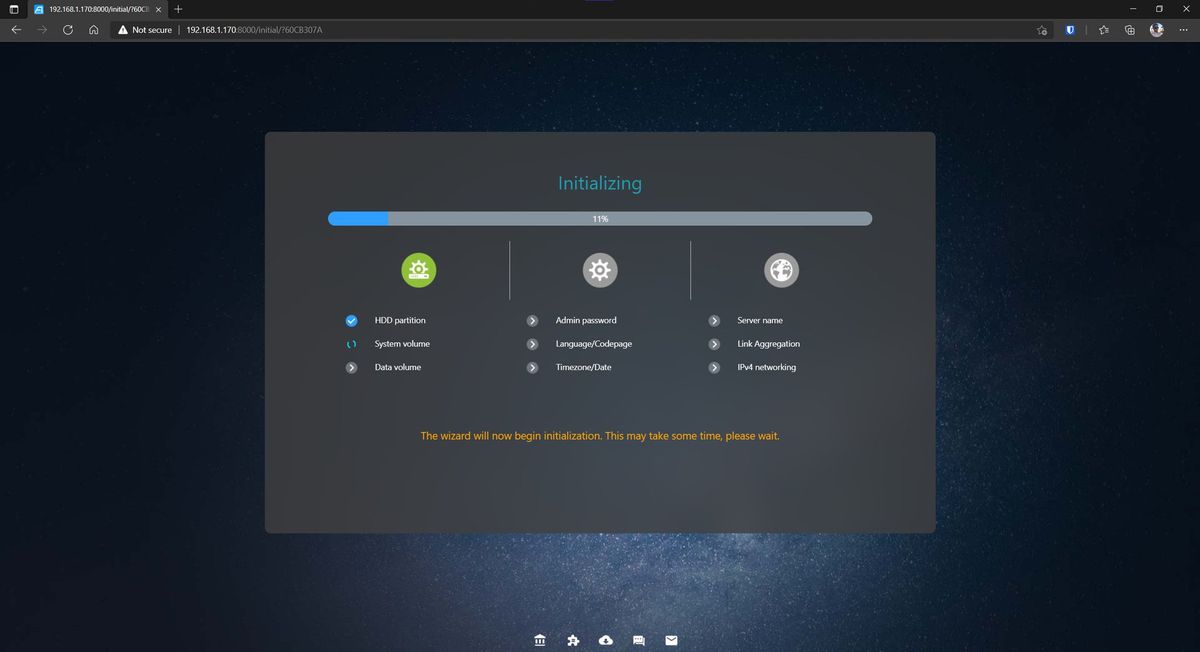This screenshot has height=652, width=1200.
Task: Click the arrow icon beside Link Aggregation
Action: tap(714, 344)
